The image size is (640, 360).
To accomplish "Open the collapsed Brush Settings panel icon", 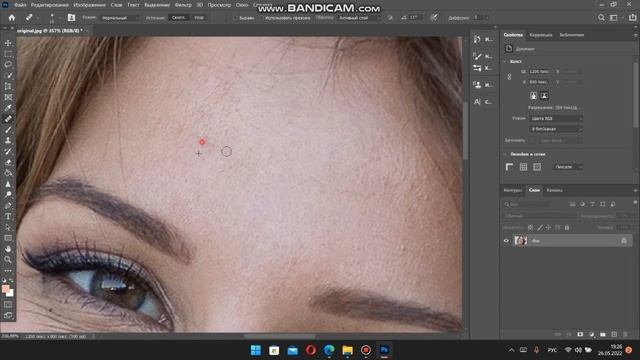I will [477, 56].
